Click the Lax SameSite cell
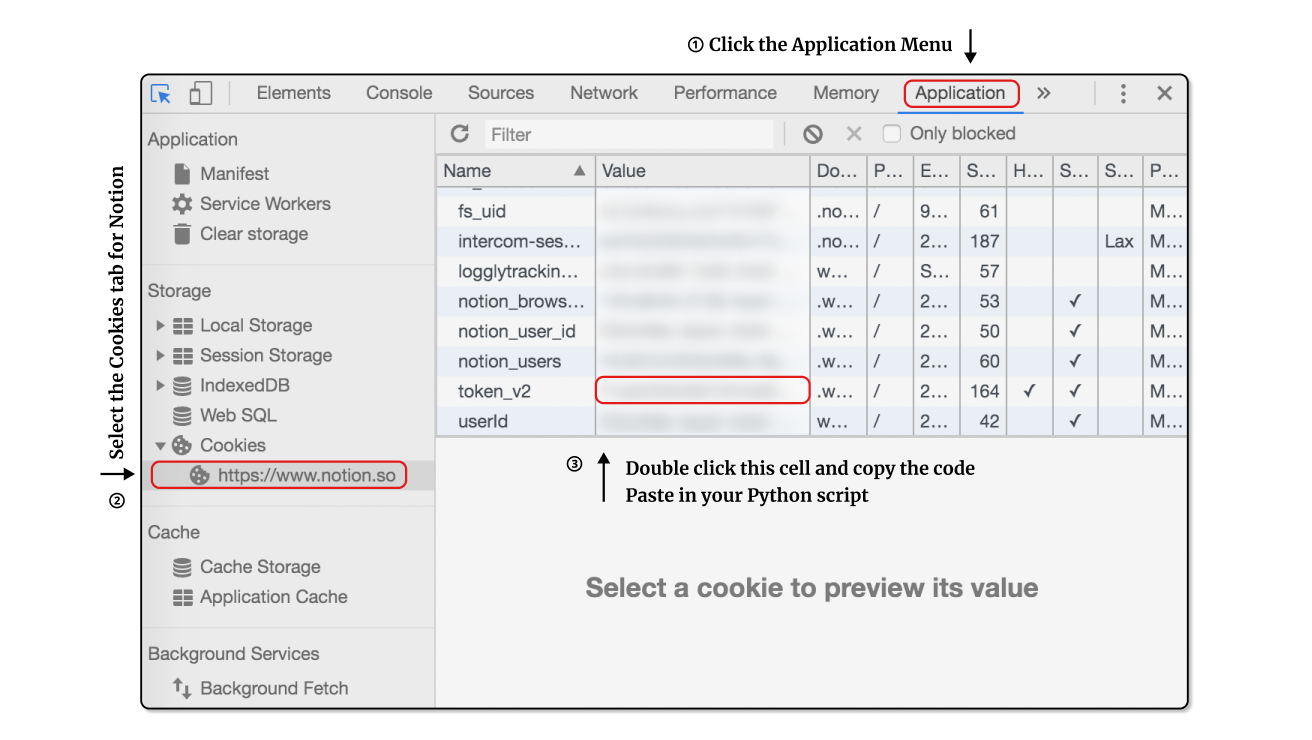The width and height of the screenshot is (1312, 740). tap(1119, 242)
